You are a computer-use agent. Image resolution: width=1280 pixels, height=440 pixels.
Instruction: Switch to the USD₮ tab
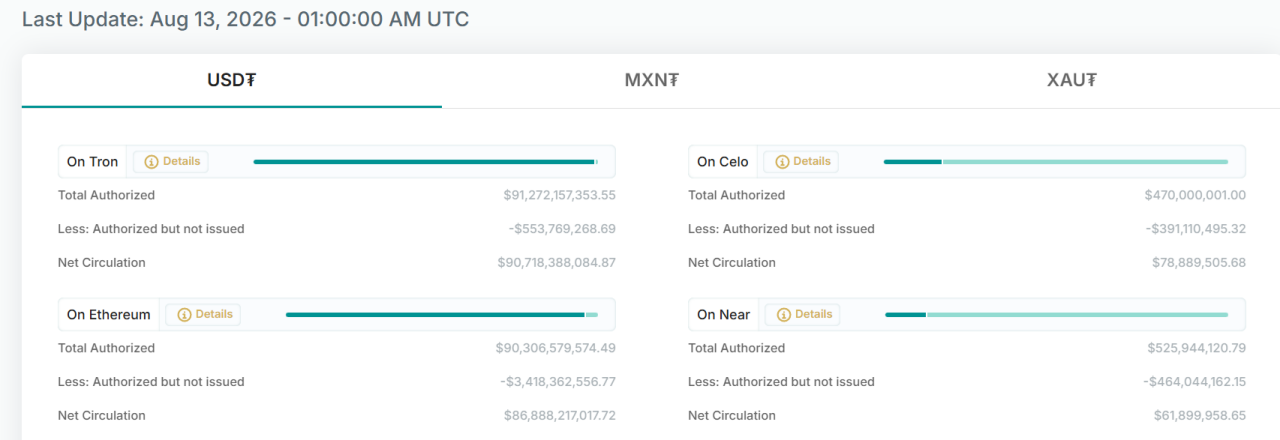tap(232, 81)
